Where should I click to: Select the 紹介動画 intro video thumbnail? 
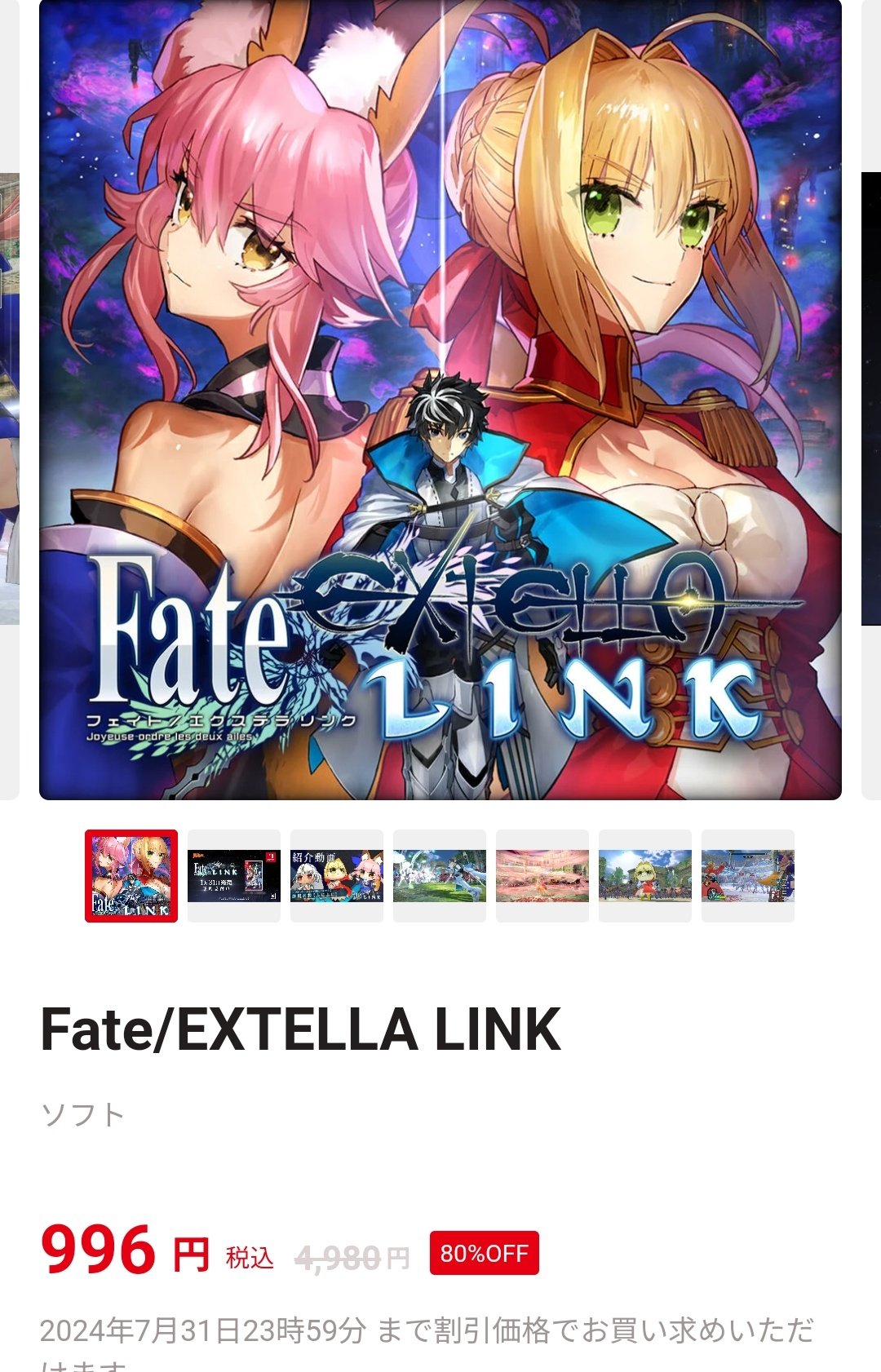tap(337, 876)
